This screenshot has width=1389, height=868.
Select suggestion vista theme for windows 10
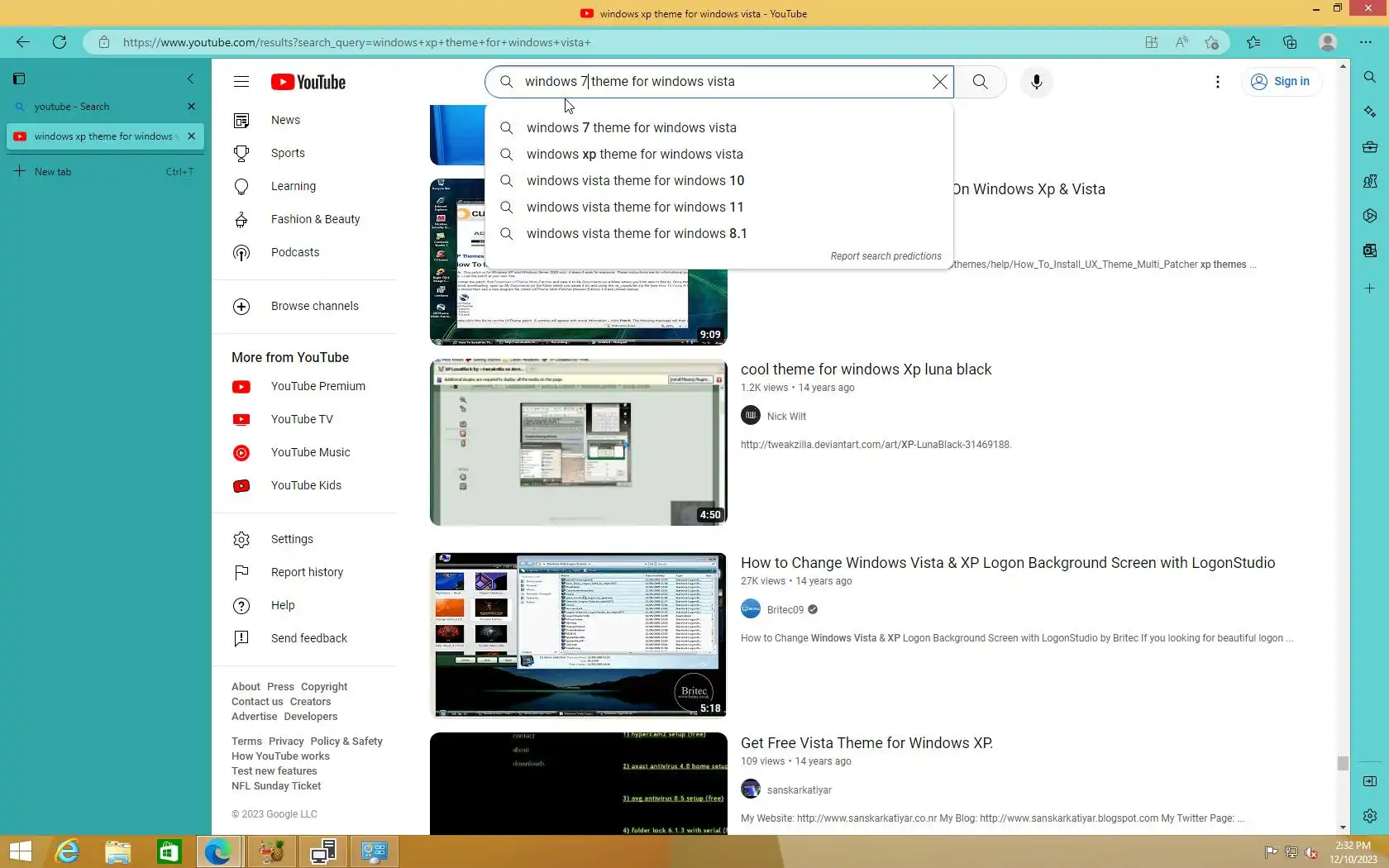tap(719, 181)
